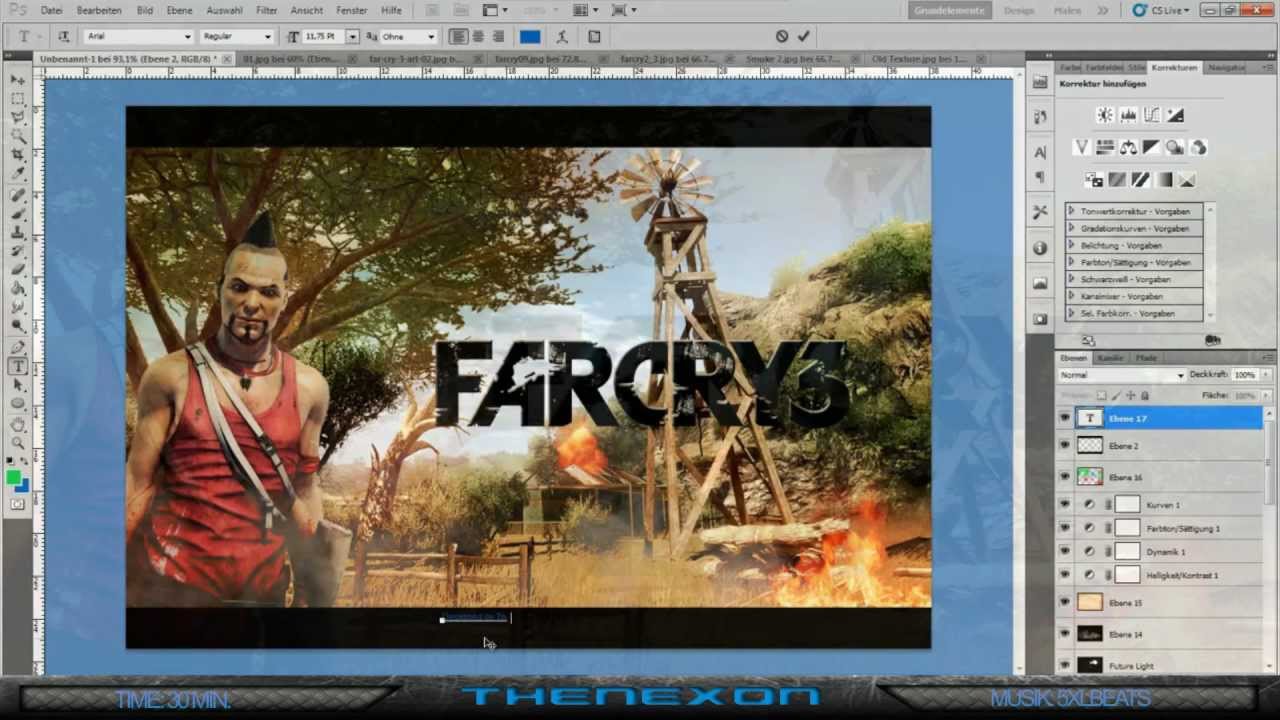
Task: Select the Hand tool
Action: pos(18,424)
